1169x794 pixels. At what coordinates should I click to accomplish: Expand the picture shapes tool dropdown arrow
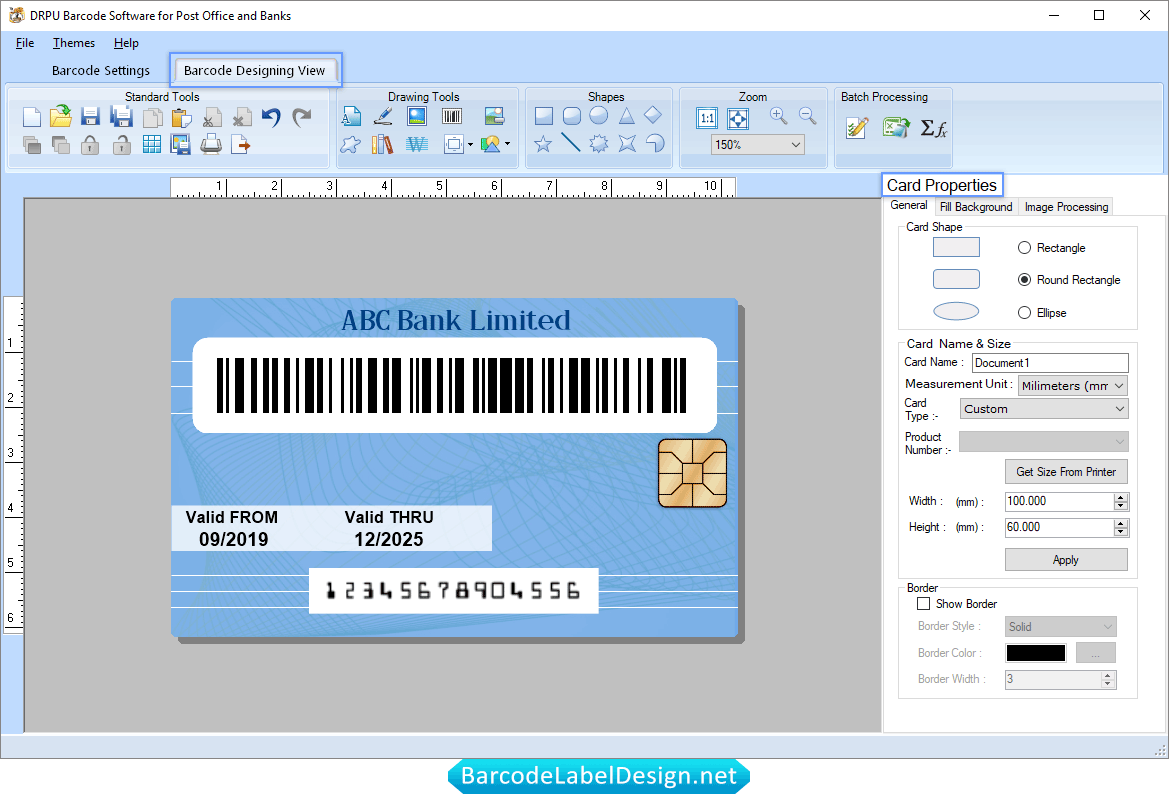pos(508,144)
